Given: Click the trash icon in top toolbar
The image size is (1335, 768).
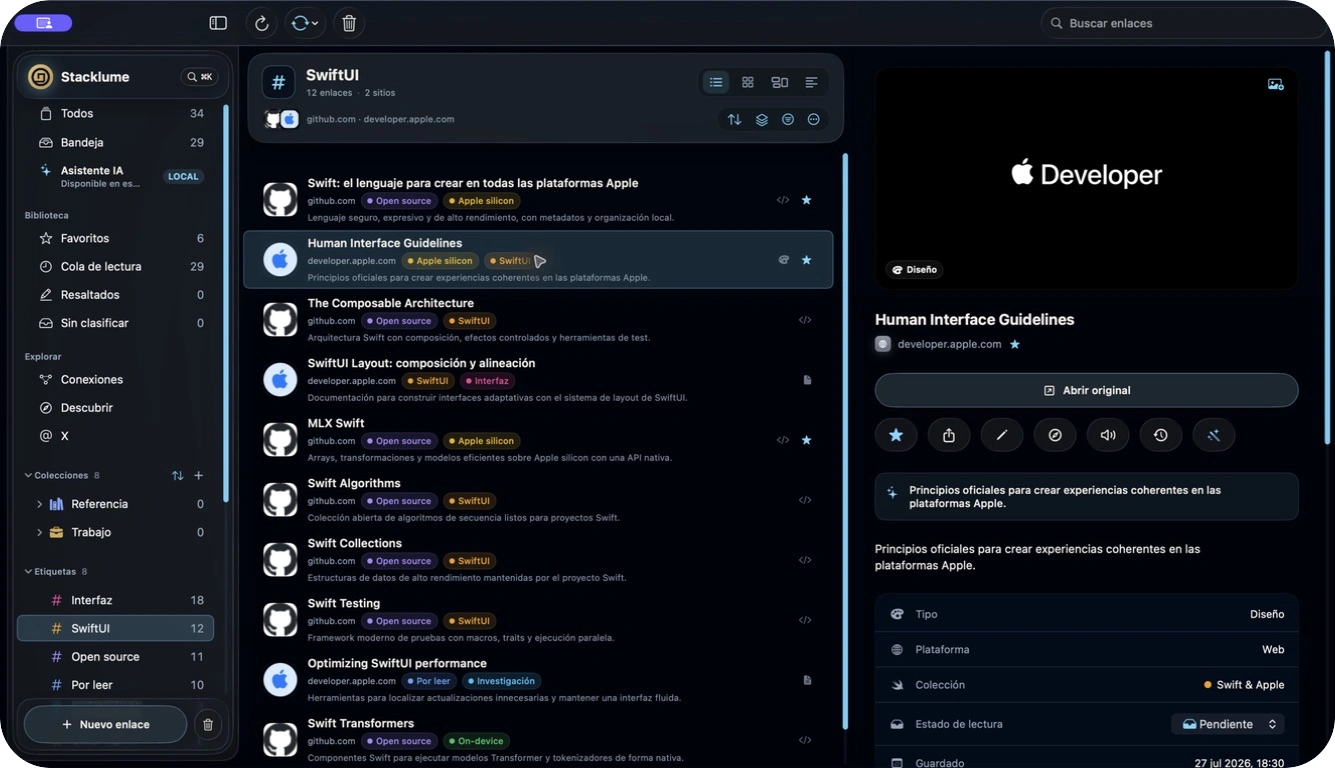Looking at the screenshot, I should [348, 23].
